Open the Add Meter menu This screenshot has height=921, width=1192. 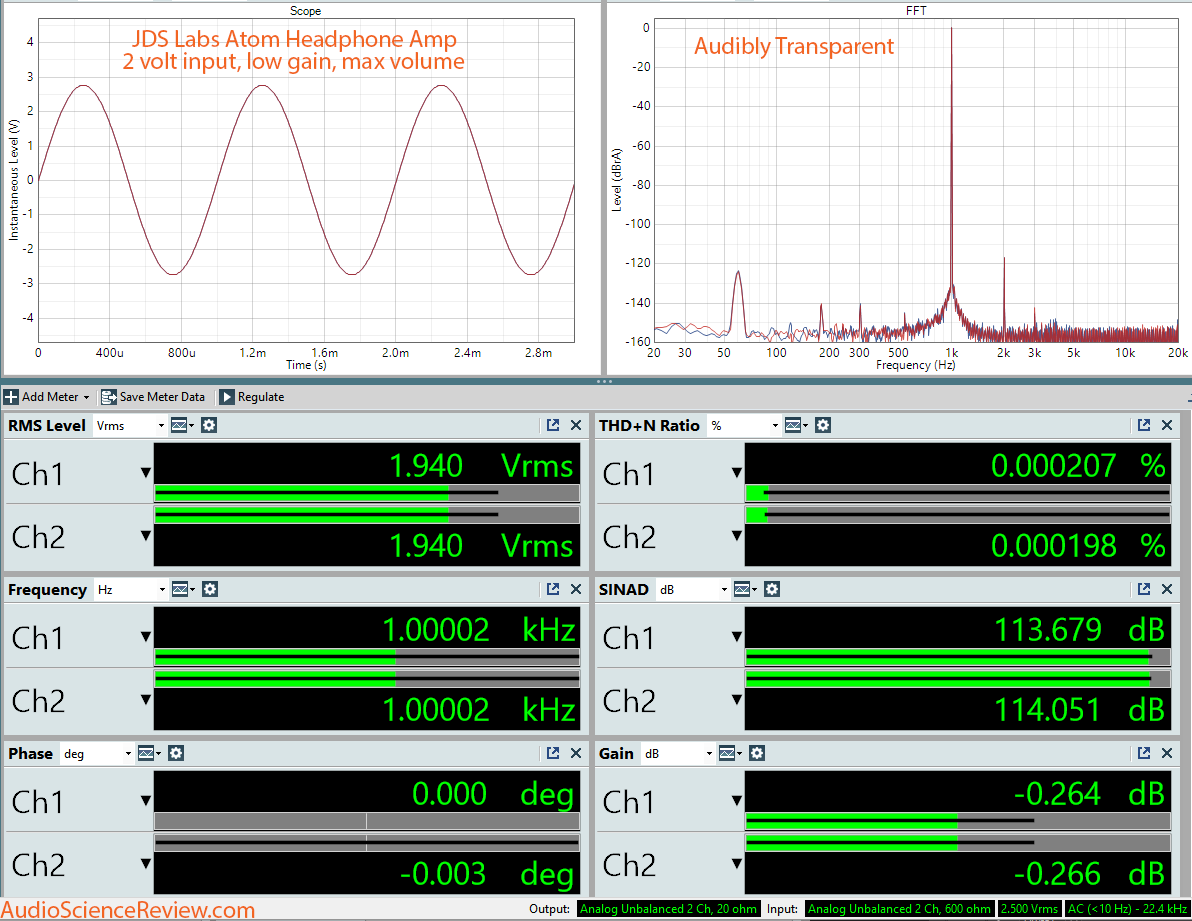[x=46, y=397]
